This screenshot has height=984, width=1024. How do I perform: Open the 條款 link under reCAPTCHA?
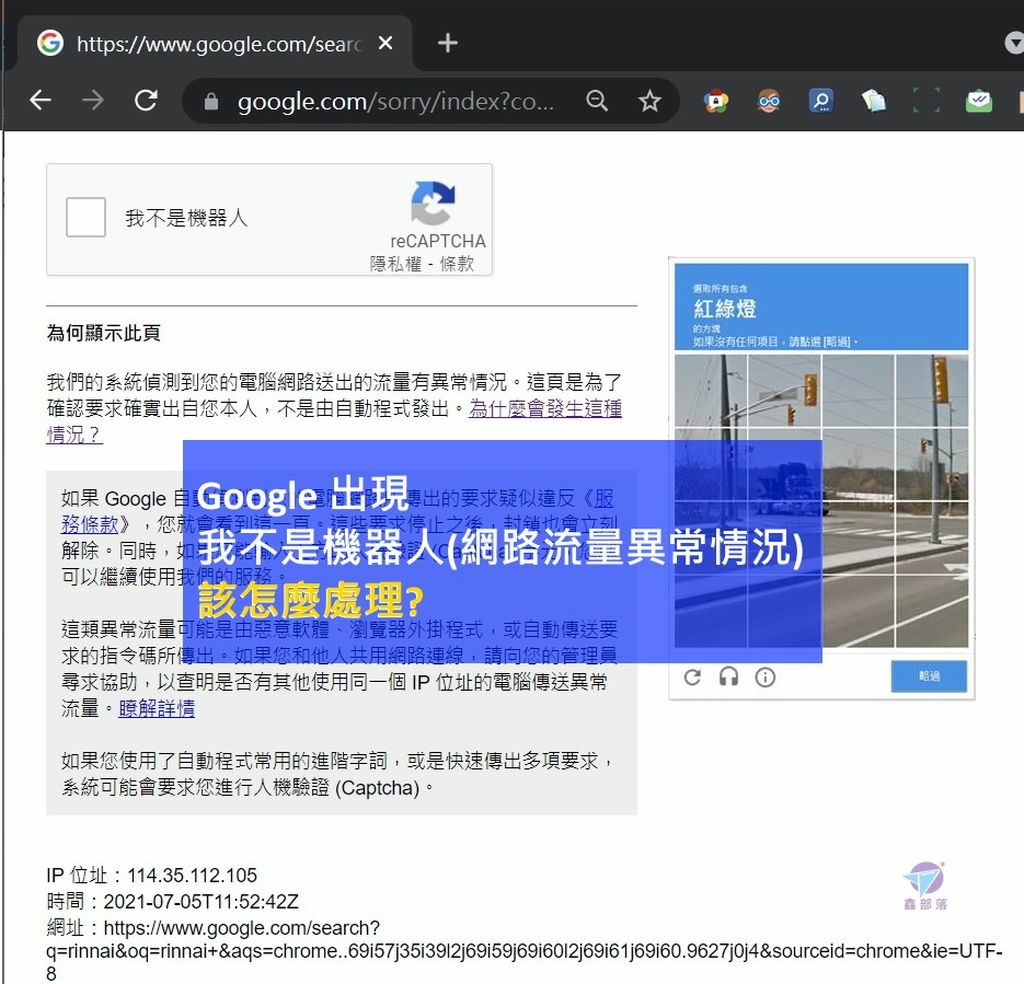[x=456, y=264]
